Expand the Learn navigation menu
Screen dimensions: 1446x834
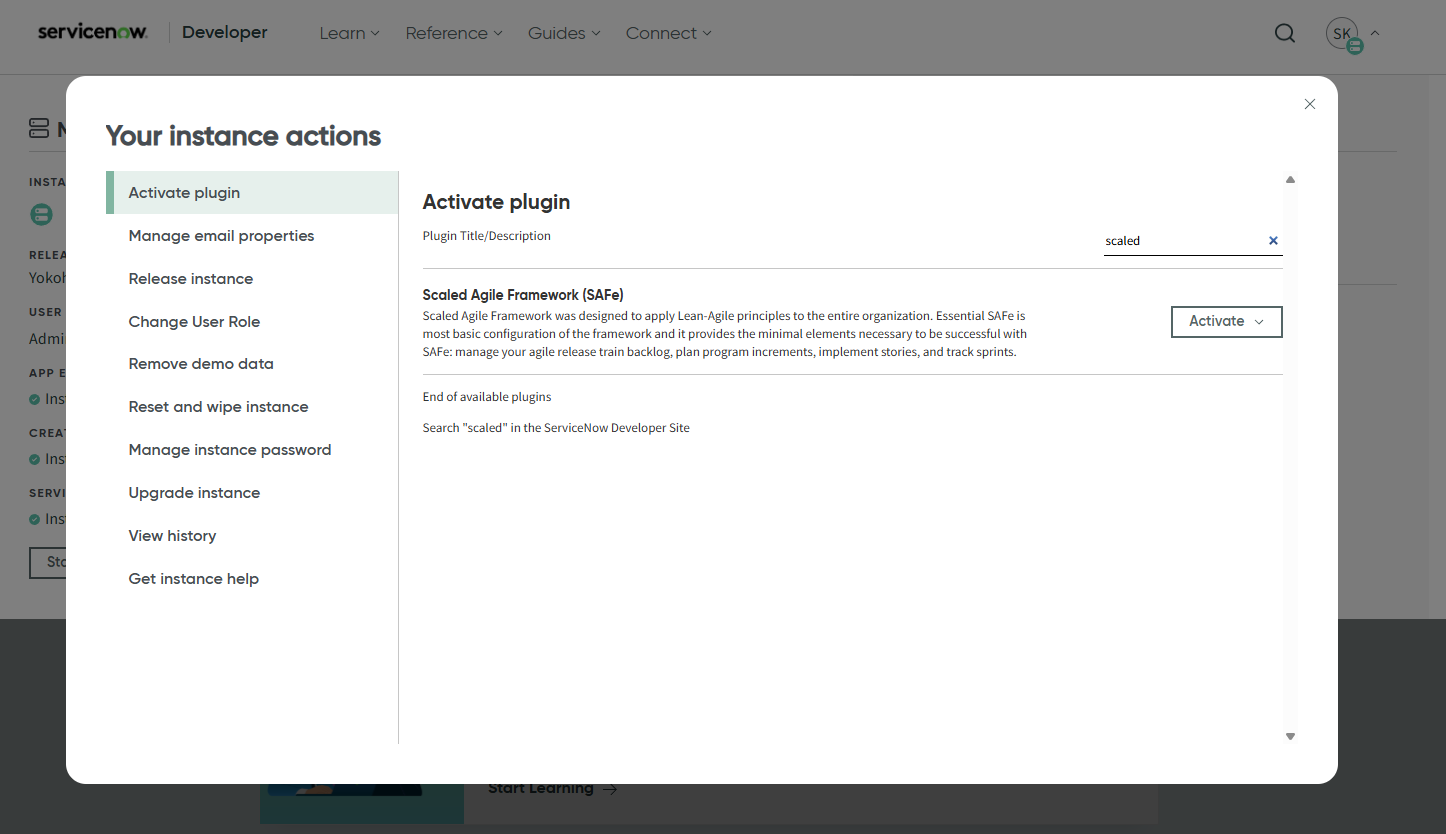coord(349,33)
